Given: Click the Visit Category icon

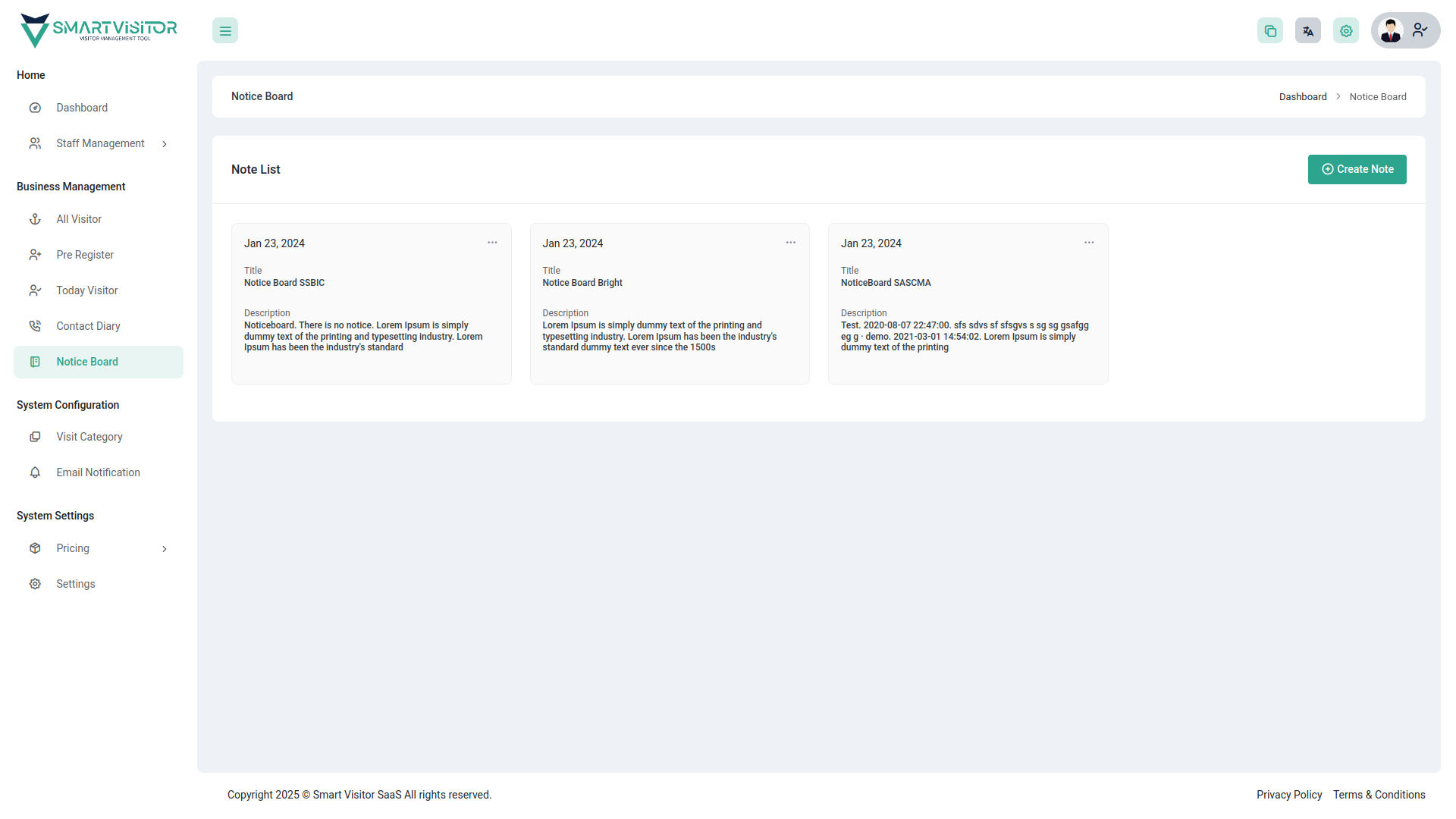Looking at the screenshot, I should tap(35, 436).
